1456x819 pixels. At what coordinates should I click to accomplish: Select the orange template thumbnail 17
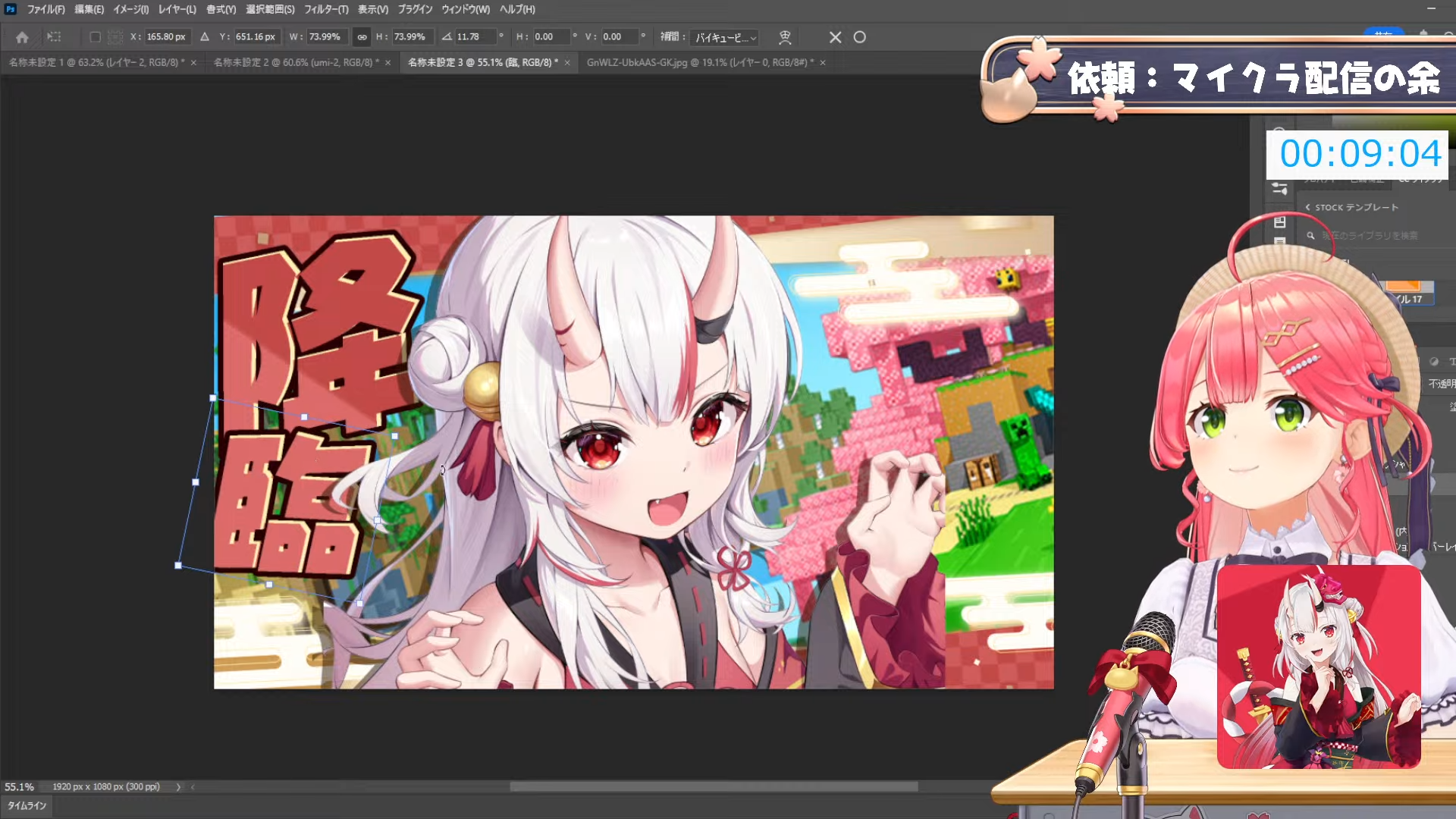[x=1408, y=292]
